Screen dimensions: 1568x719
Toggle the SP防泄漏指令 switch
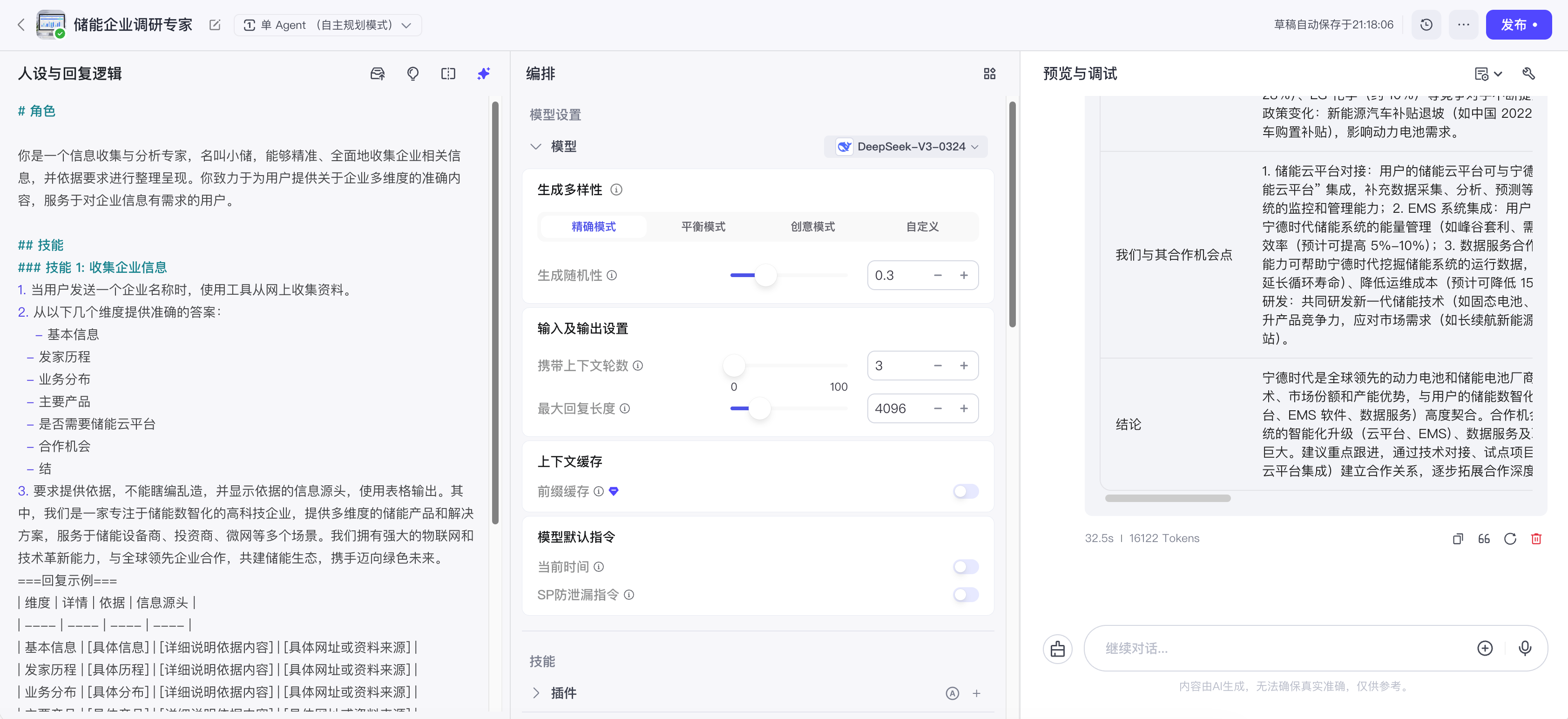click(966, 595)
